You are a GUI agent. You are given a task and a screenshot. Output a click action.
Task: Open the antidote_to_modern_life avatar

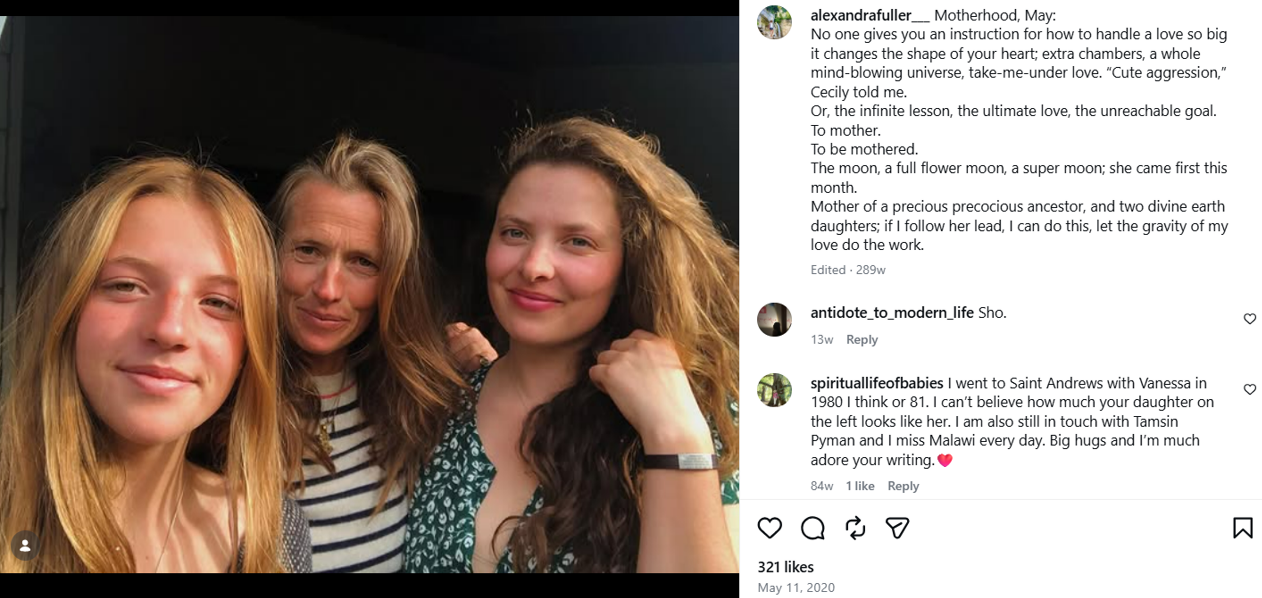774,319
